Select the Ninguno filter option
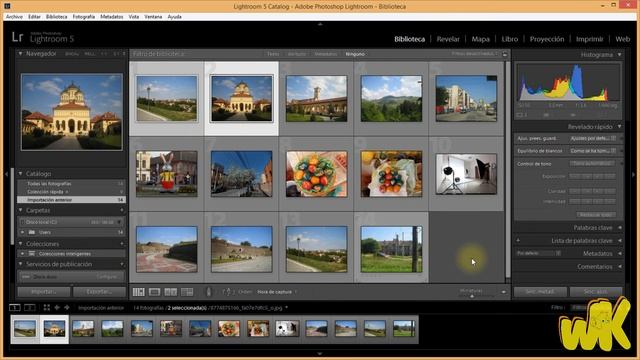The width and height of the screenshot is (640, 360). [355, 54]
